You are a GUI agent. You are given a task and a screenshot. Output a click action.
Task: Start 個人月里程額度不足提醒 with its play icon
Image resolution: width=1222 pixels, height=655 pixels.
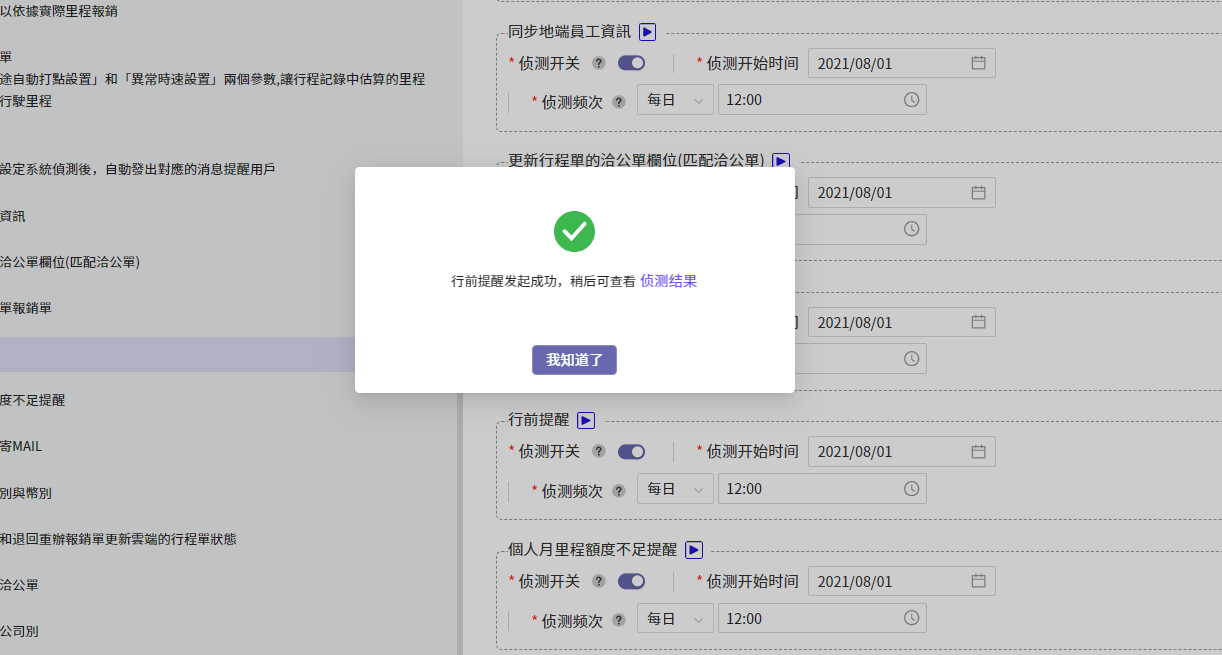pyautogui.click(x=694, y=550)
